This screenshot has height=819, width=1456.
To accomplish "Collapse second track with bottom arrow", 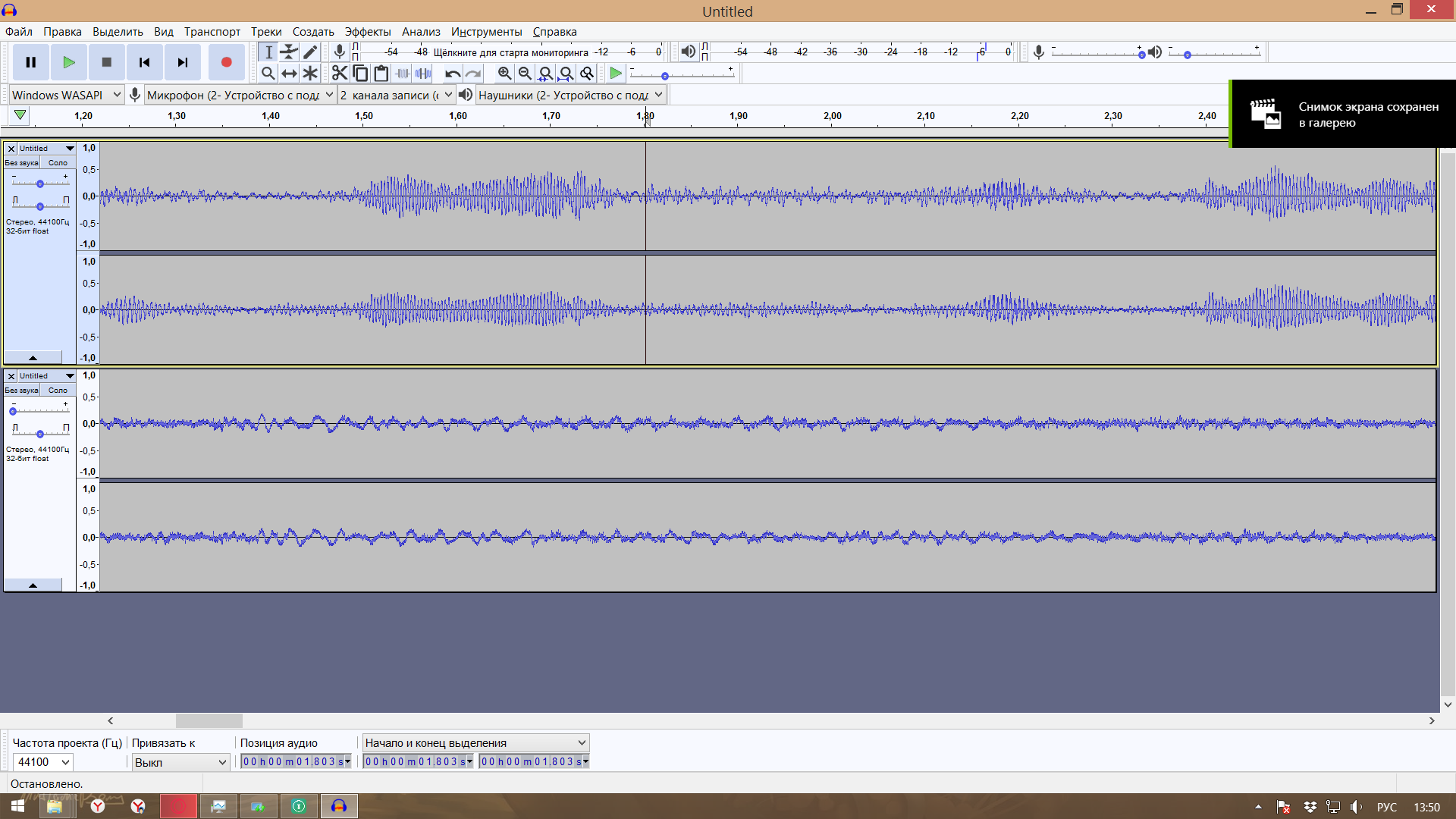I will [33, 585].
